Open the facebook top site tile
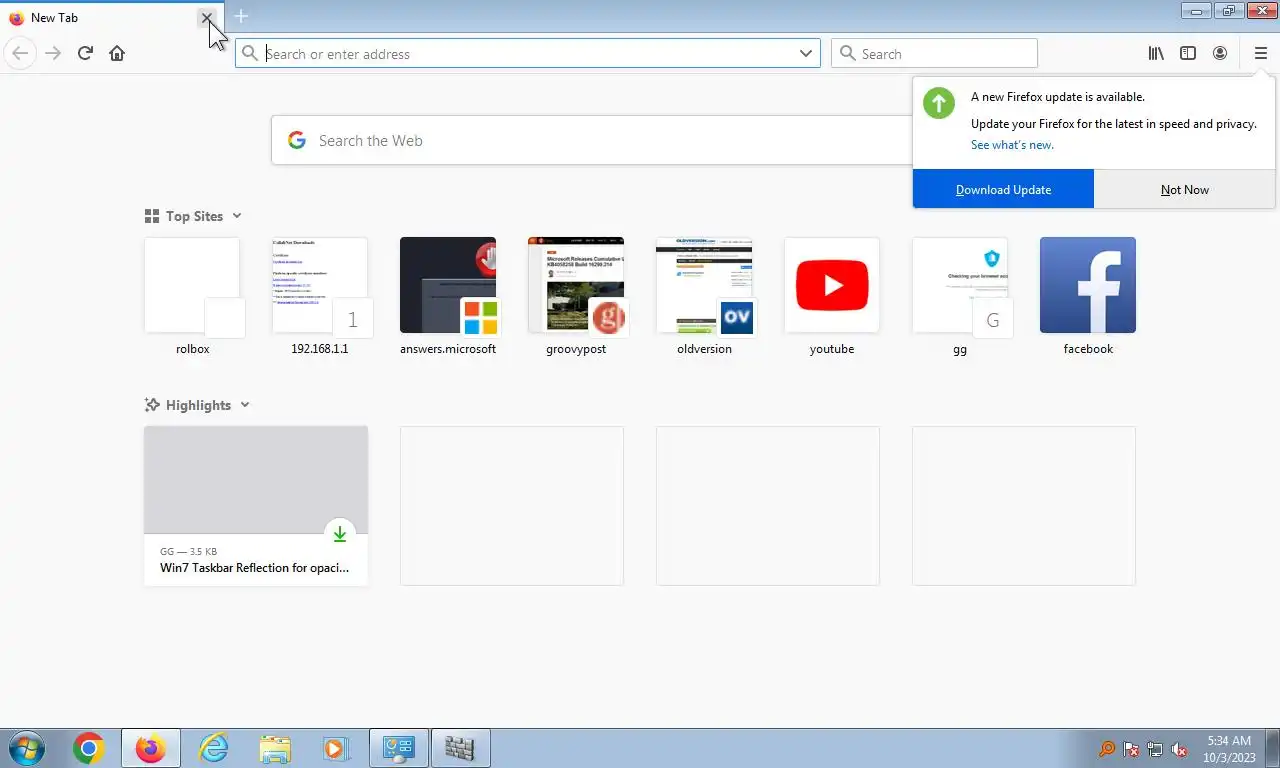Viewport: 1280px width, 768px height. (1088, 297)
